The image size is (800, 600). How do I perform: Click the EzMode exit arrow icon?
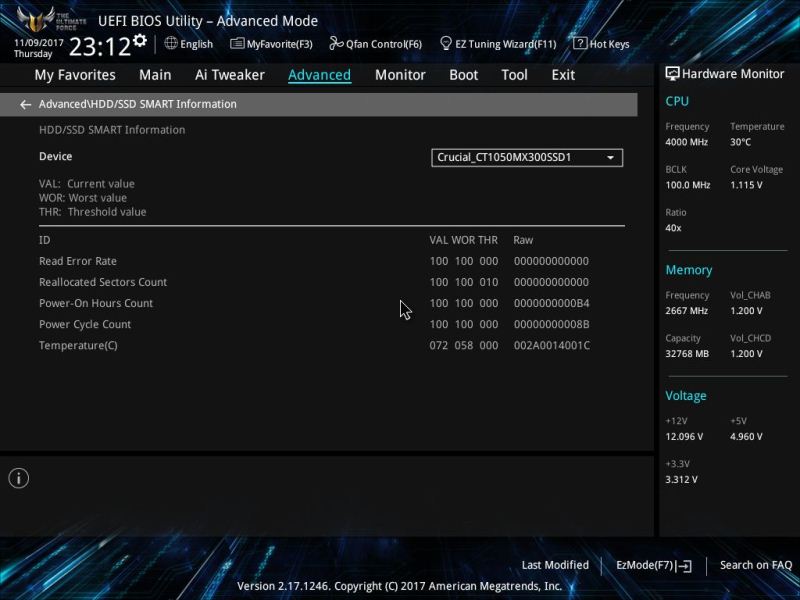tap(685, 565)
